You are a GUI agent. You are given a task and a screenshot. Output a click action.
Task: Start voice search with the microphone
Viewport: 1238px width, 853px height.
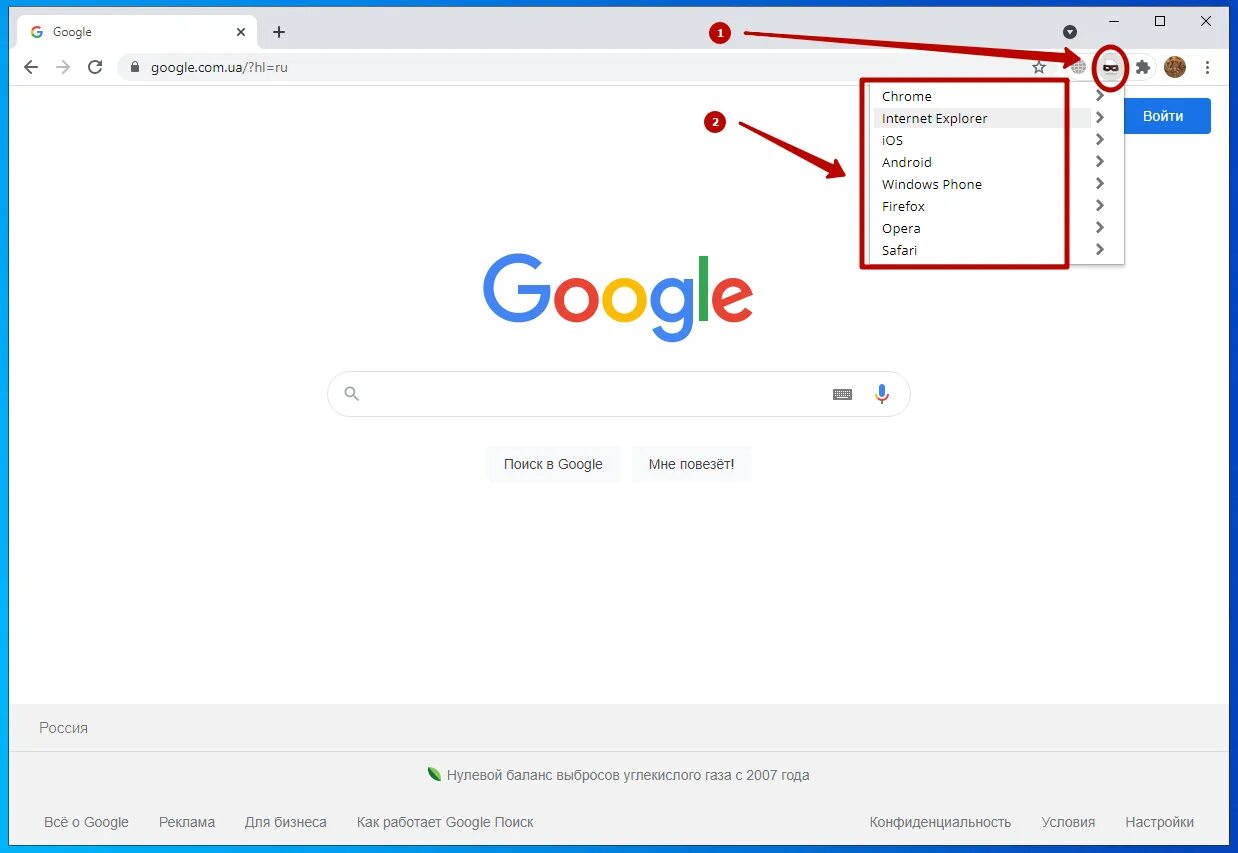tap(882, 394)
